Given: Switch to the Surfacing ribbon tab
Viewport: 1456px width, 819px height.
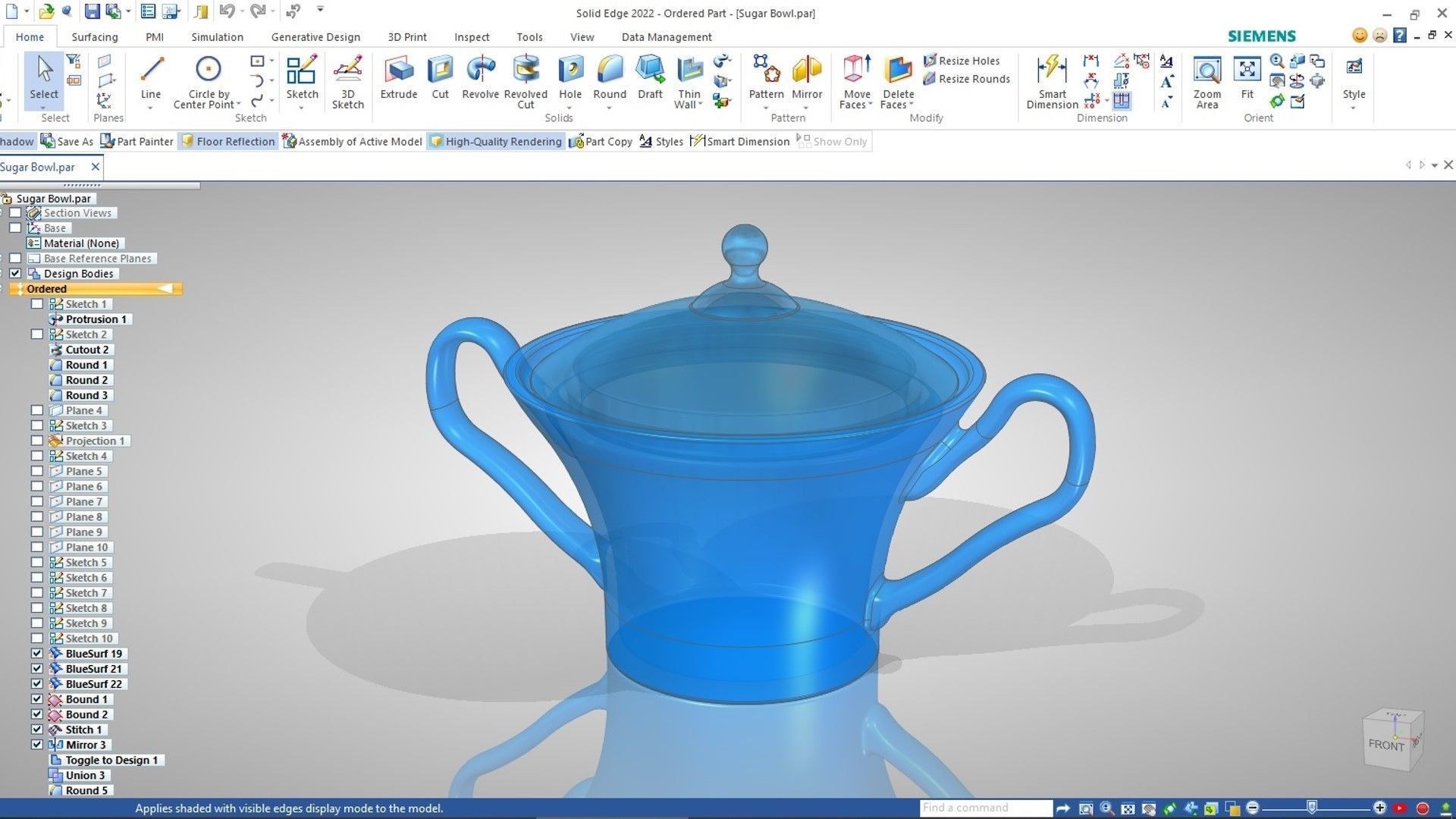Looking at the screenshot, I should point(95,37).
